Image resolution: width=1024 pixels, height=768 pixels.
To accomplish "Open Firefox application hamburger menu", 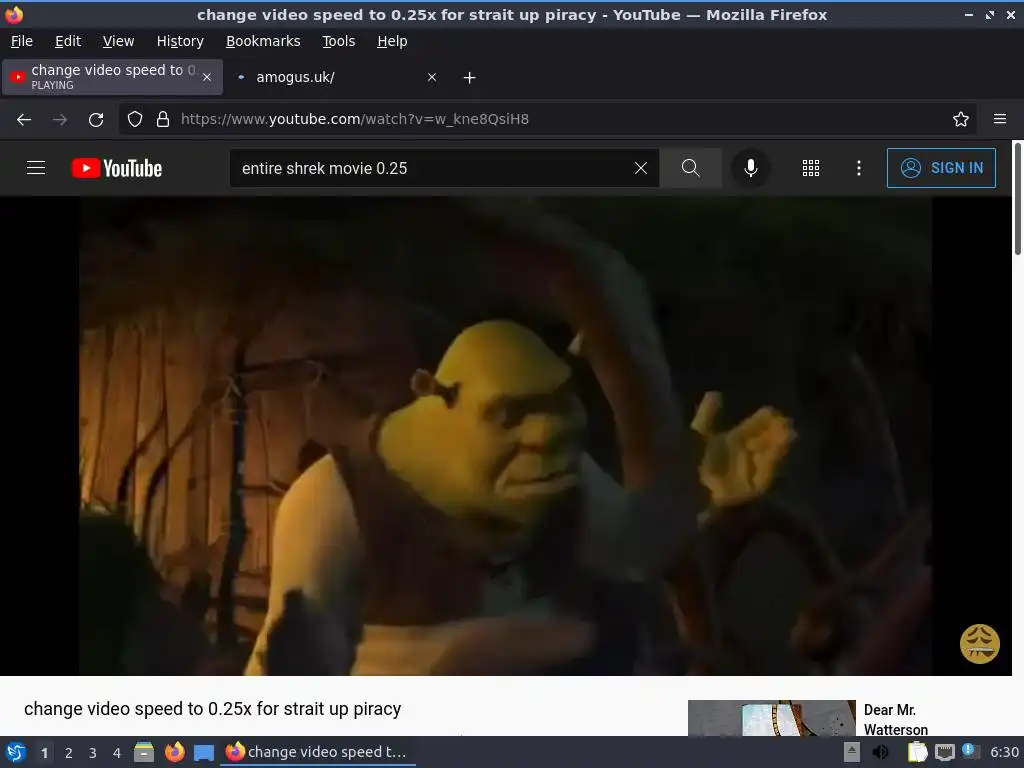I will (x=1000, y=119).
